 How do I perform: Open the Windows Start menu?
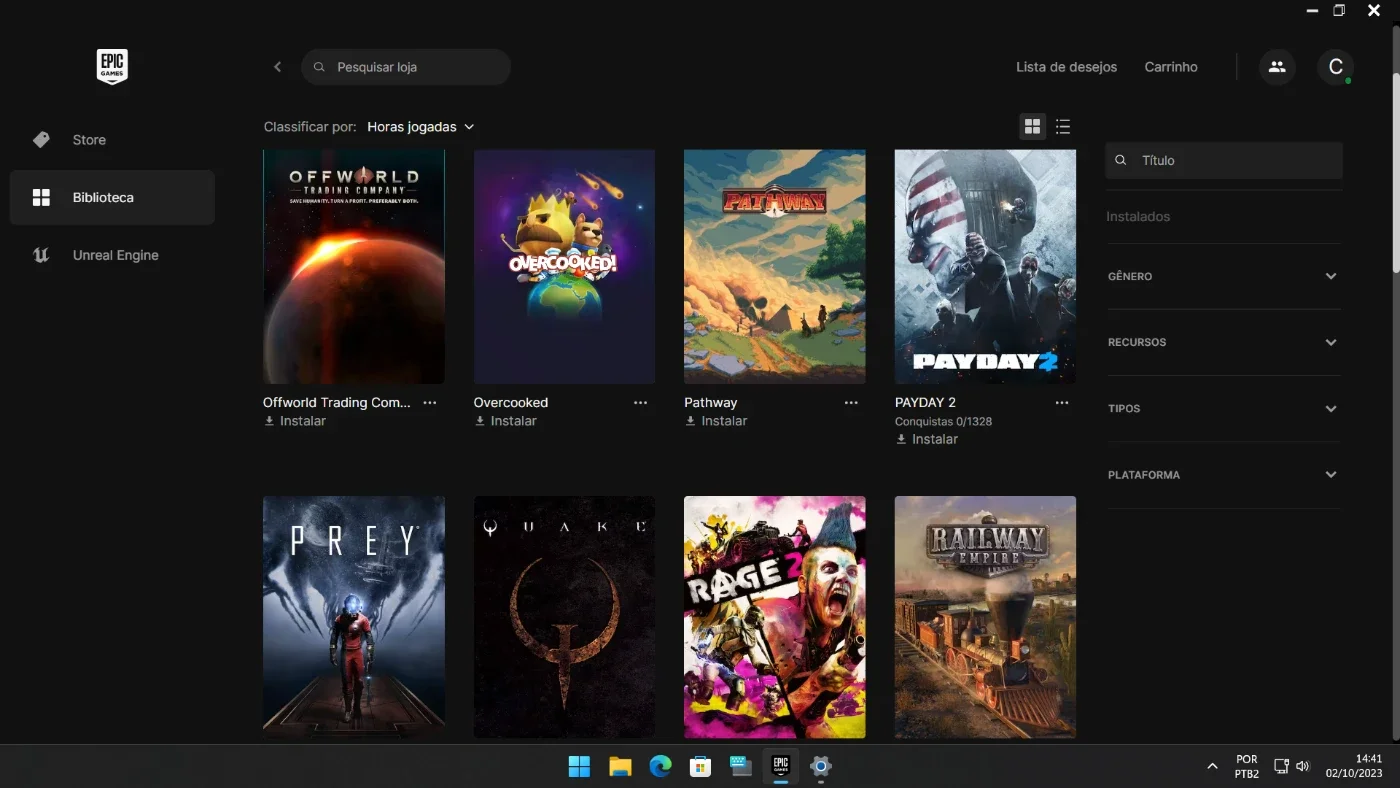pos(579,766)
